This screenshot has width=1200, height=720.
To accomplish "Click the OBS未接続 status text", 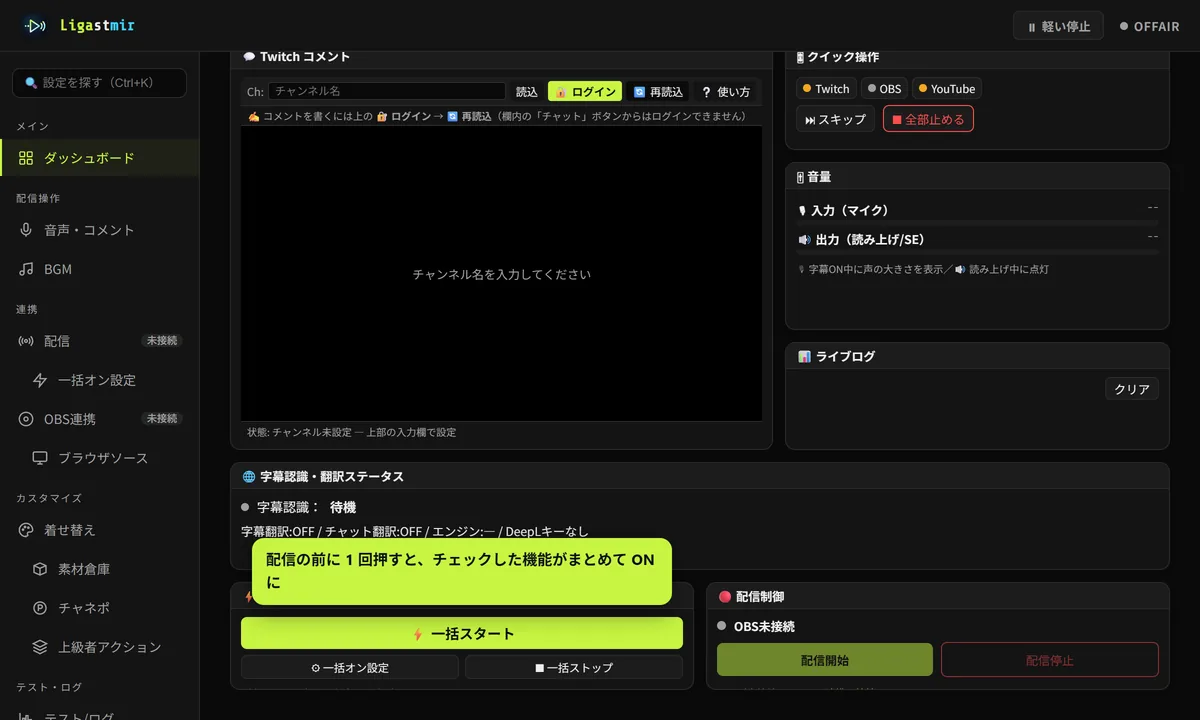I will click(x=764, y=627).
